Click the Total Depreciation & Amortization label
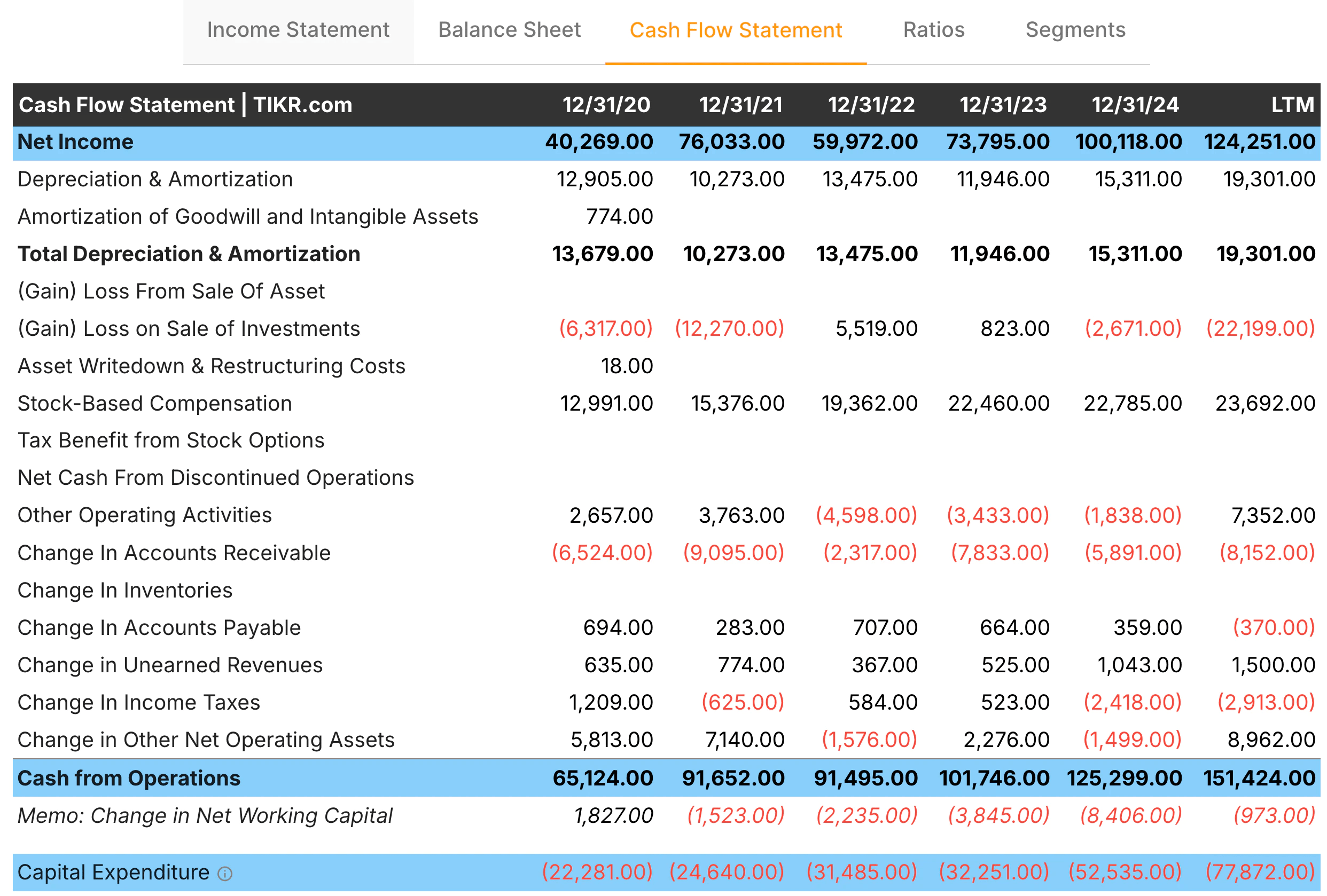 (x=189, y=254)
